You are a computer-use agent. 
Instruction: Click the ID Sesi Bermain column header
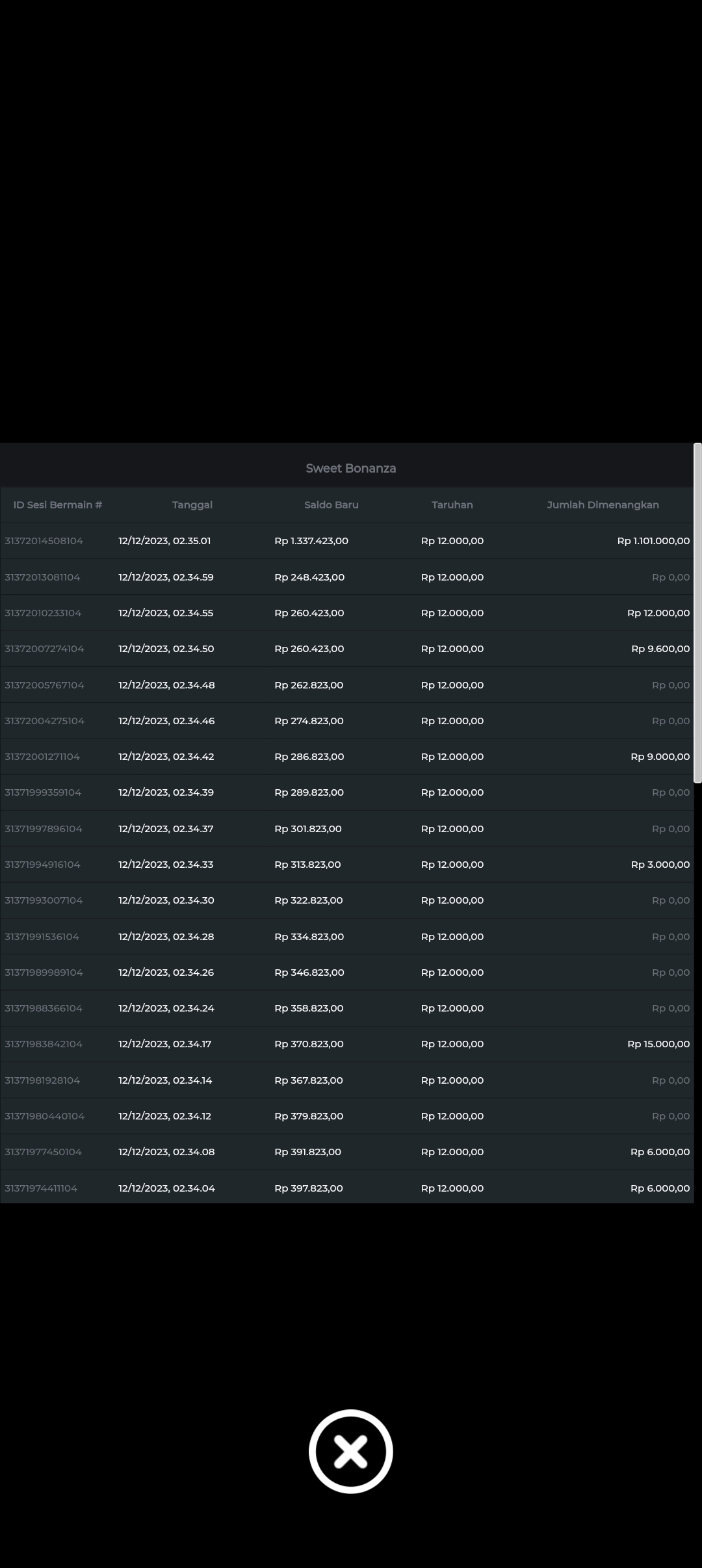58,504
